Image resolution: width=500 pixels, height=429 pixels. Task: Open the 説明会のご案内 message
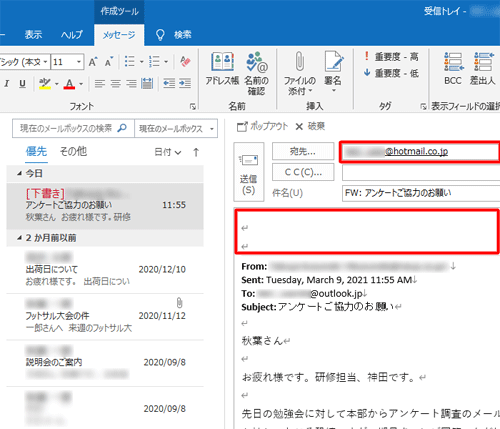pyautogui.click(x=105, y=363)
